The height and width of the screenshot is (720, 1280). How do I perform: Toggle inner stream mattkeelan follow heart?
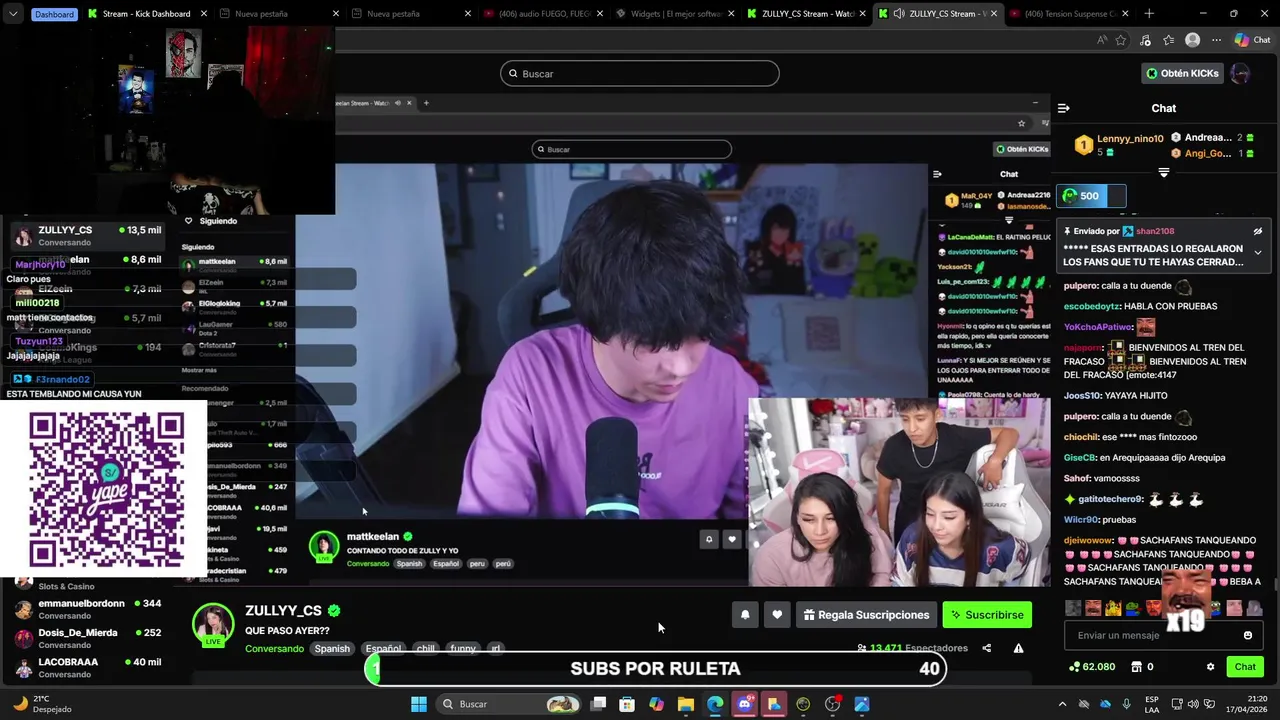point(732,539)
